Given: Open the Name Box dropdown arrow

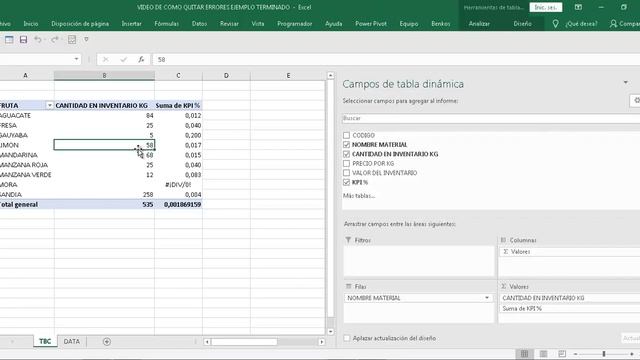Looking at the screenshot, I should click(76, 59).
